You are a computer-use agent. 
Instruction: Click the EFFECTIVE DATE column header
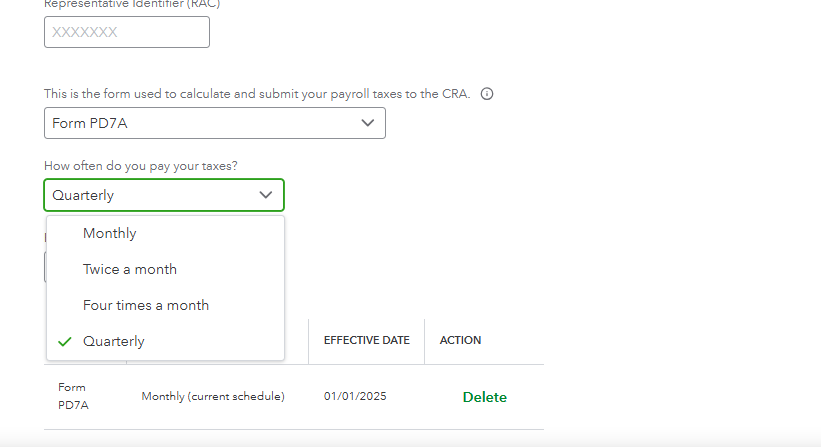tap(366, 340)
